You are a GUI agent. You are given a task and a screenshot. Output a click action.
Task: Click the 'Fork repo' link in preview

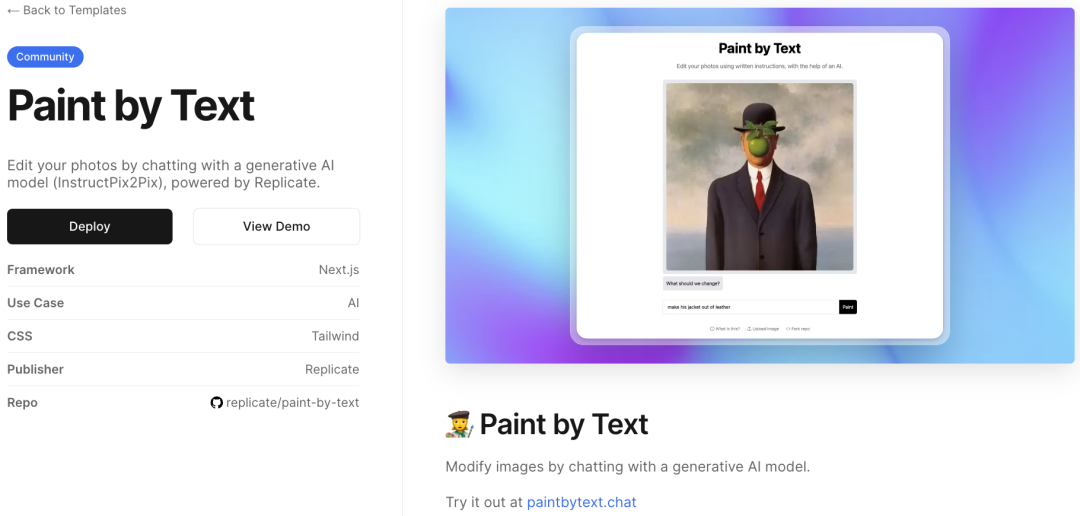tap(798, 329)
